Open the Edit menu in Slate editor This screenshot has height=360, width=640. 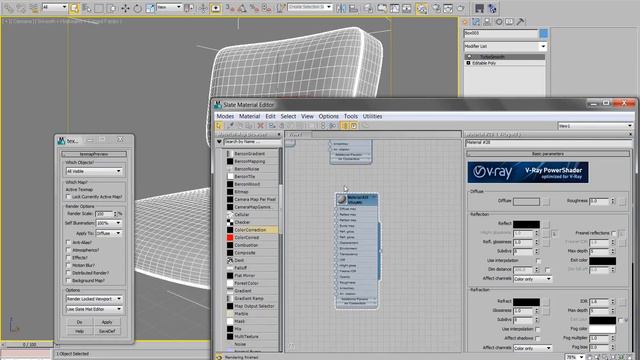(270, 116)
